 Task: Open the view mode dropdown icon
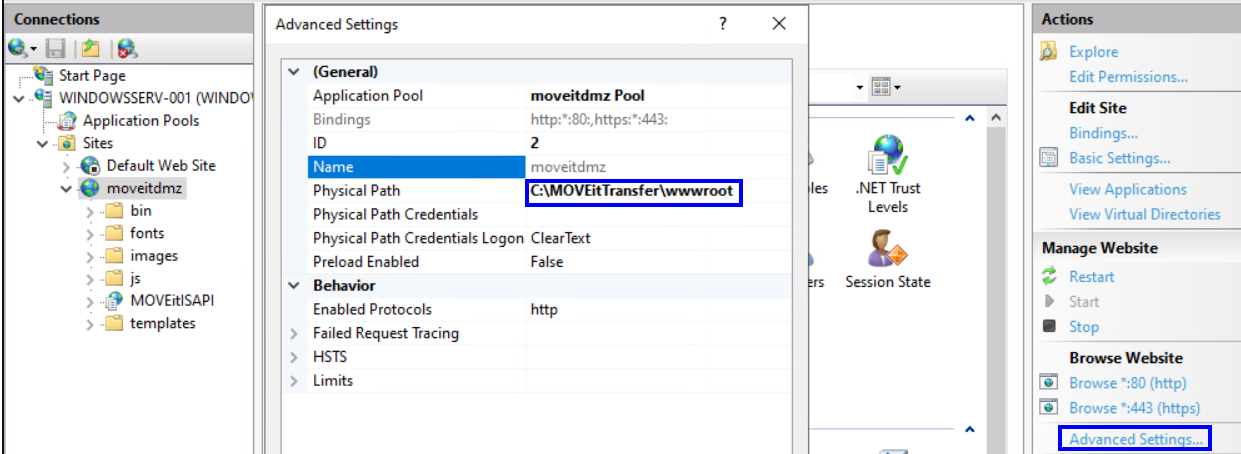tap(885, 88)
